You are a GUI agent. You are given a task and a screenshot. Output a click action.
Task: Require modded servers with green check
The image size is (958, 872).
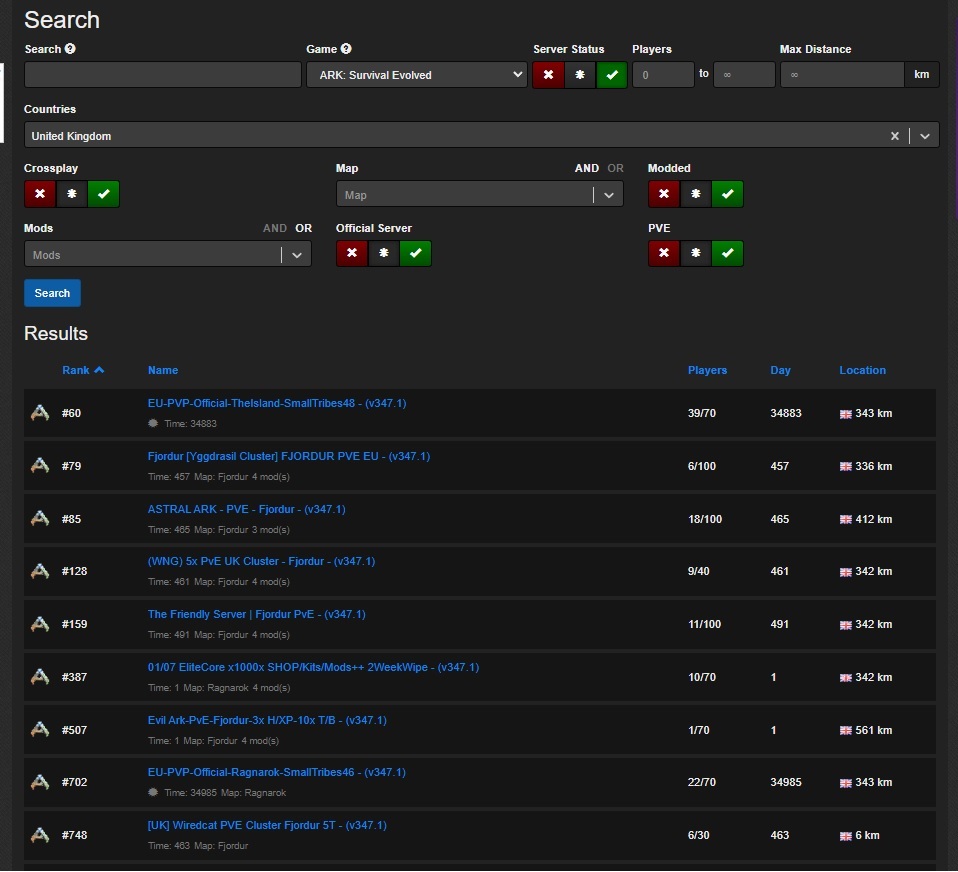[727, 194]
